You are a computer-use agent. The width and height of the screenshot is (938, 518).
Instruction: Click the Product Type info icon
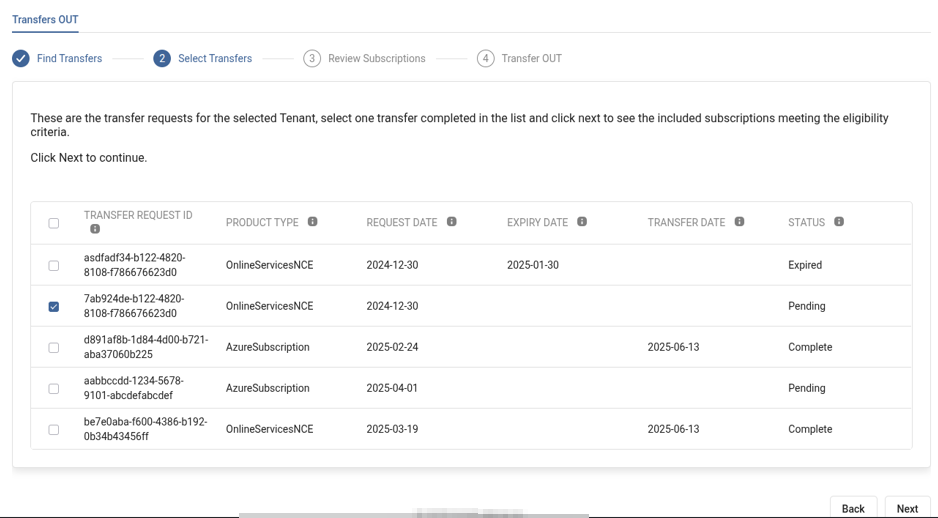[x=313, y=222]
